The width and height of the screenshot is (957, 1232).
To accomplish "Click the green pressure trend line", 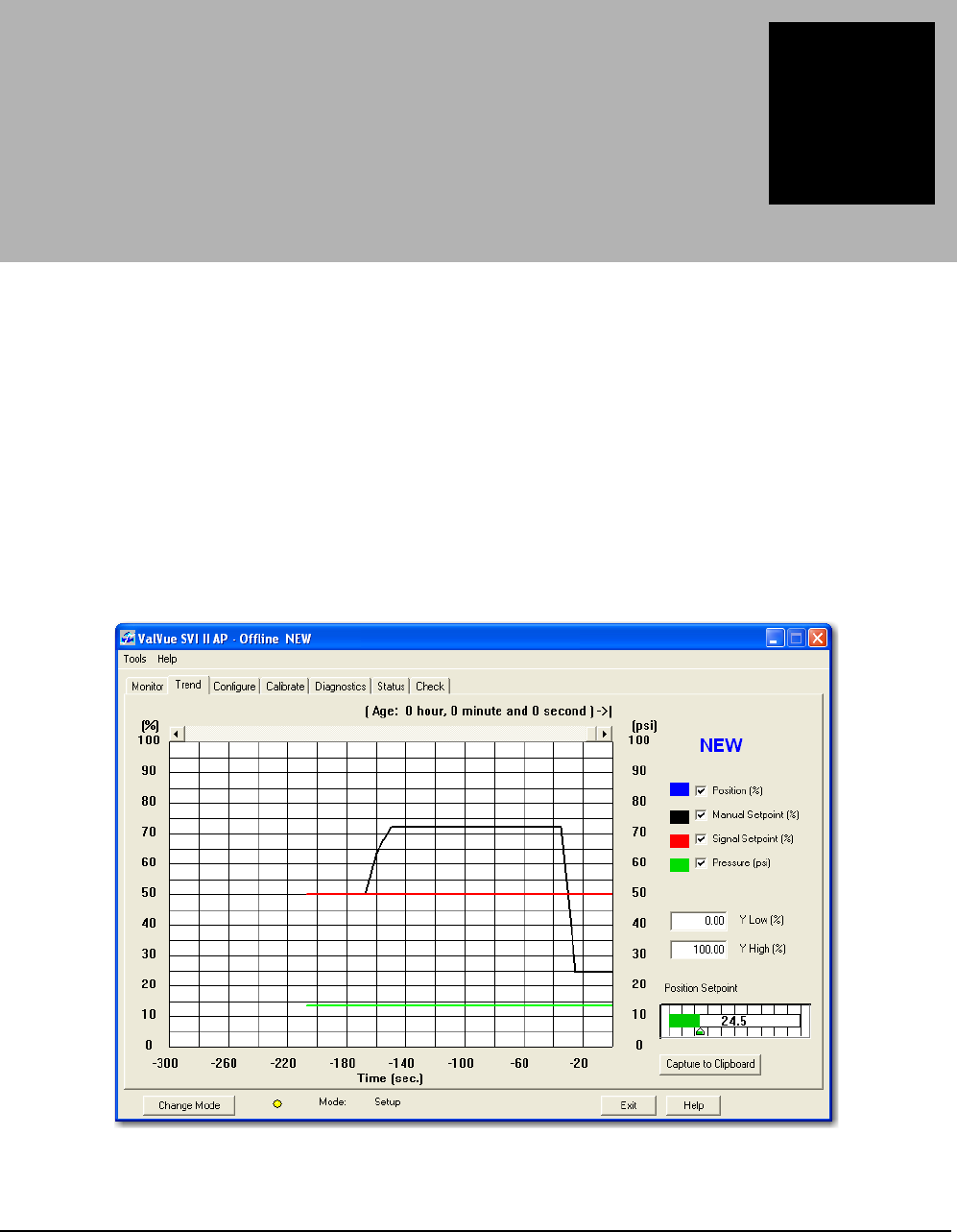I will (x=460, y=1005).
